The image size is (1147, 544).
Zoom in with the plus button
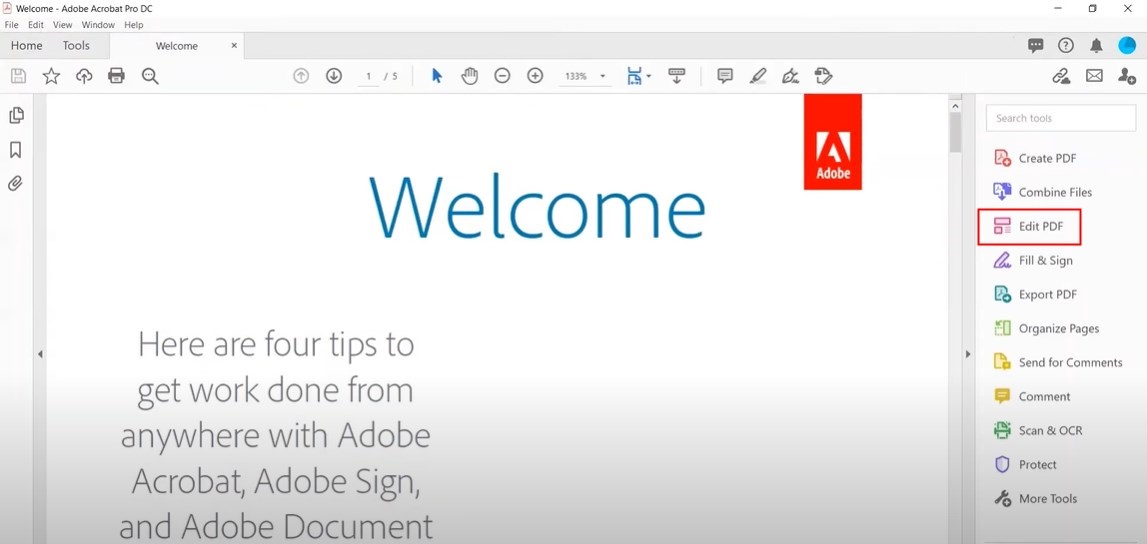pos(535,75)
